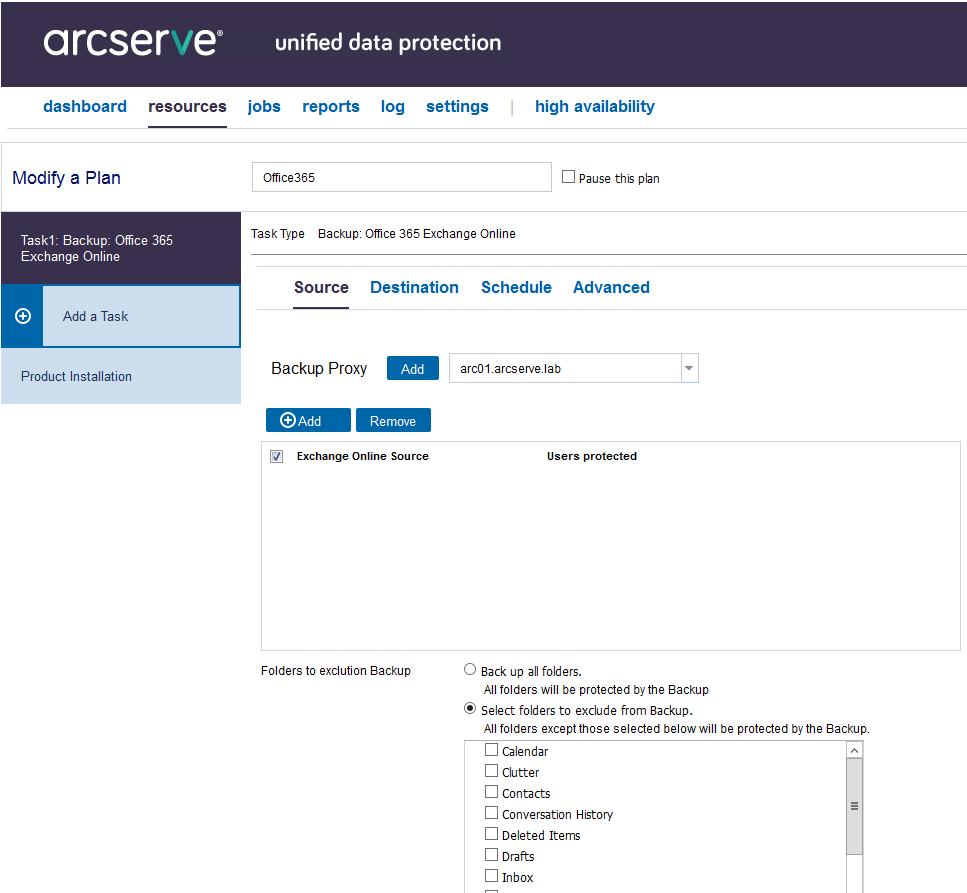Check the Calendar folder checkbox
The image size is (967, 893).
[491, 750]
